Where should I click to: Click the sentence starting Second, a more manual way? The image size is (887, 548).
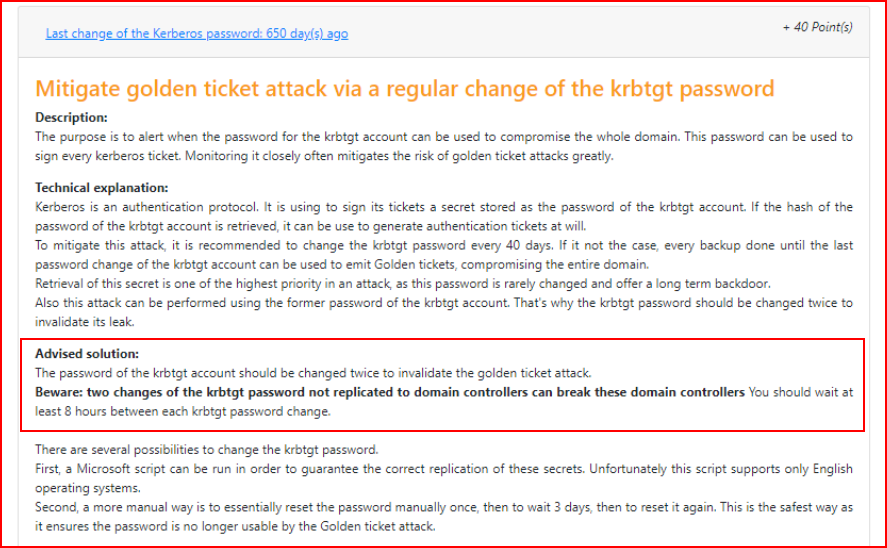pyautogui.click(x=444, y=517)
